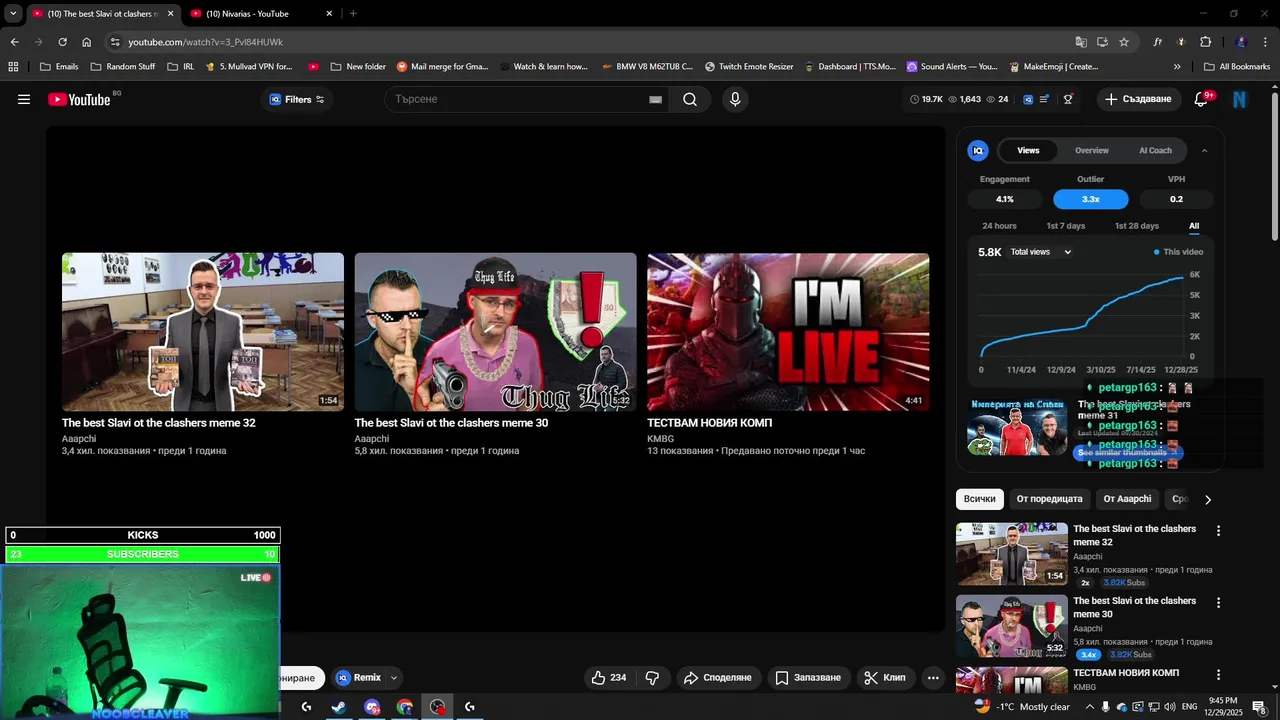Select the От поредицата filter chip
This screenshot has height=720, width=1280.
click(1049, 499)
